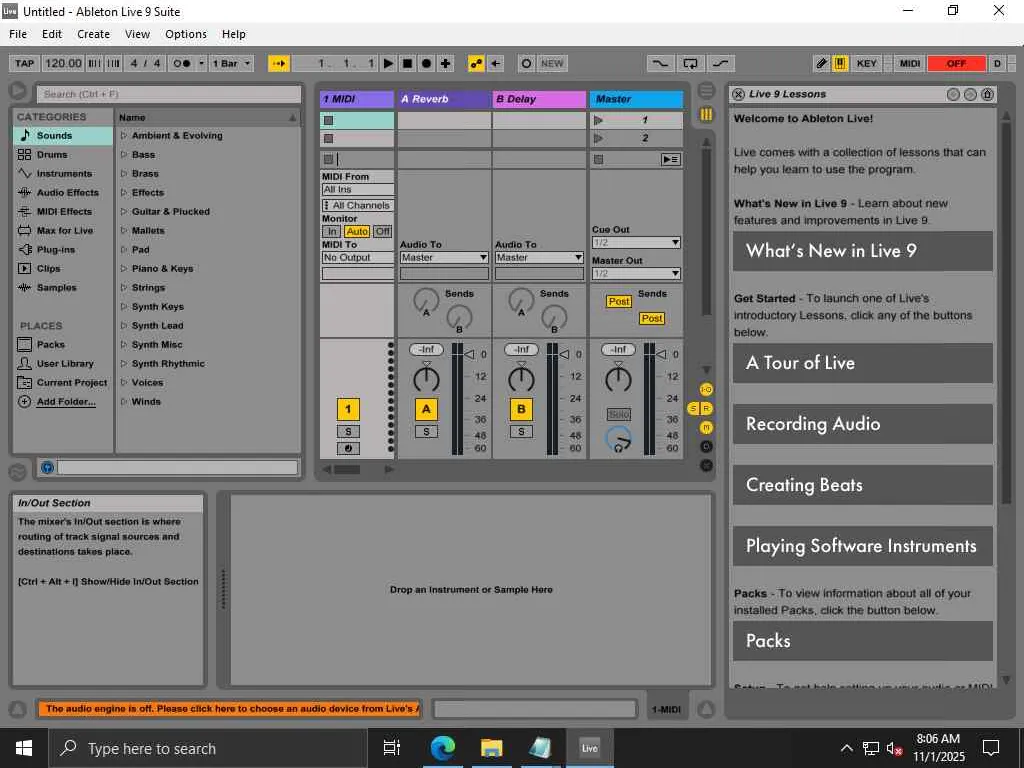The image size is (1024, 768).
Task: Toggle the Detail View triangle button
Action: coord(706,709)
